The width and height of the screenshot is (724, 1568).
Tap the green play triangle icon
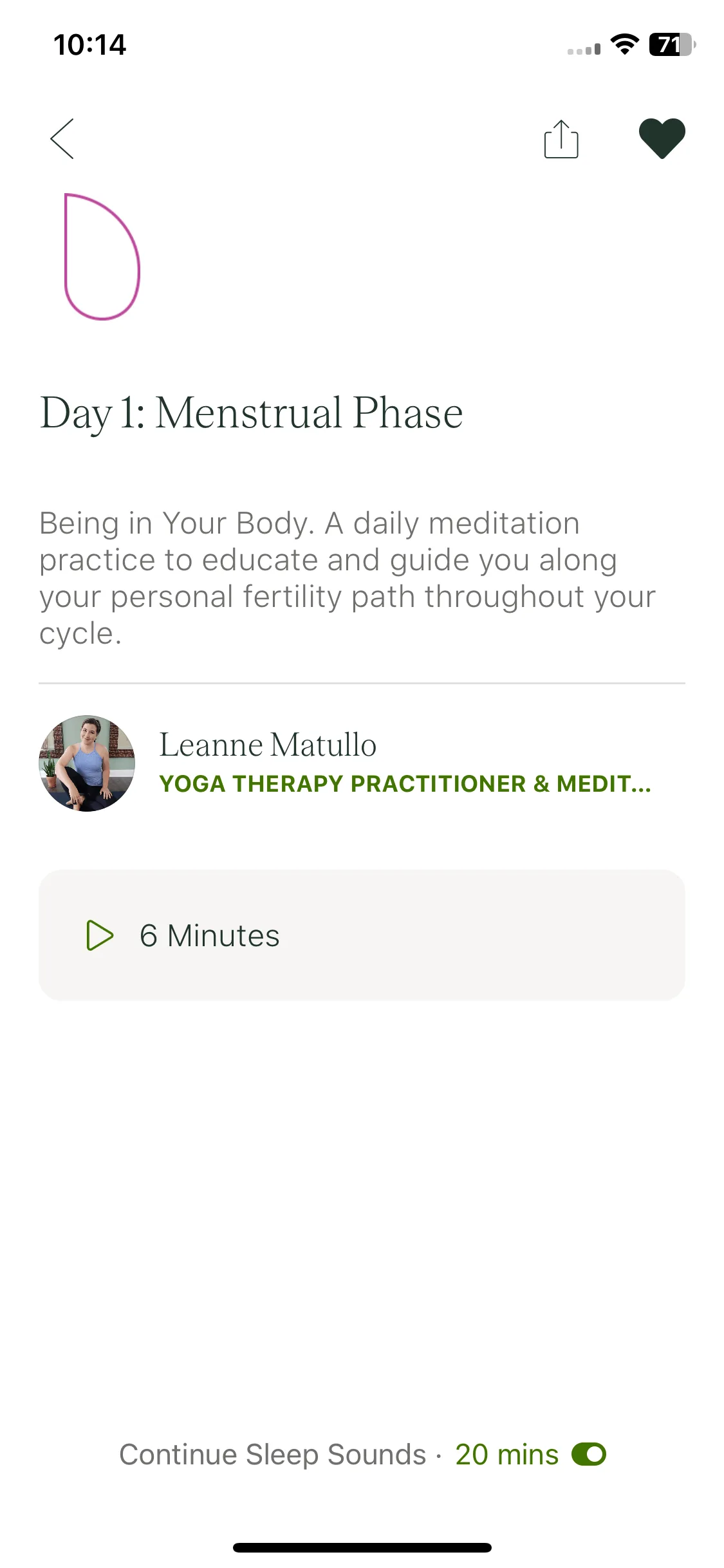pos(100,935)
